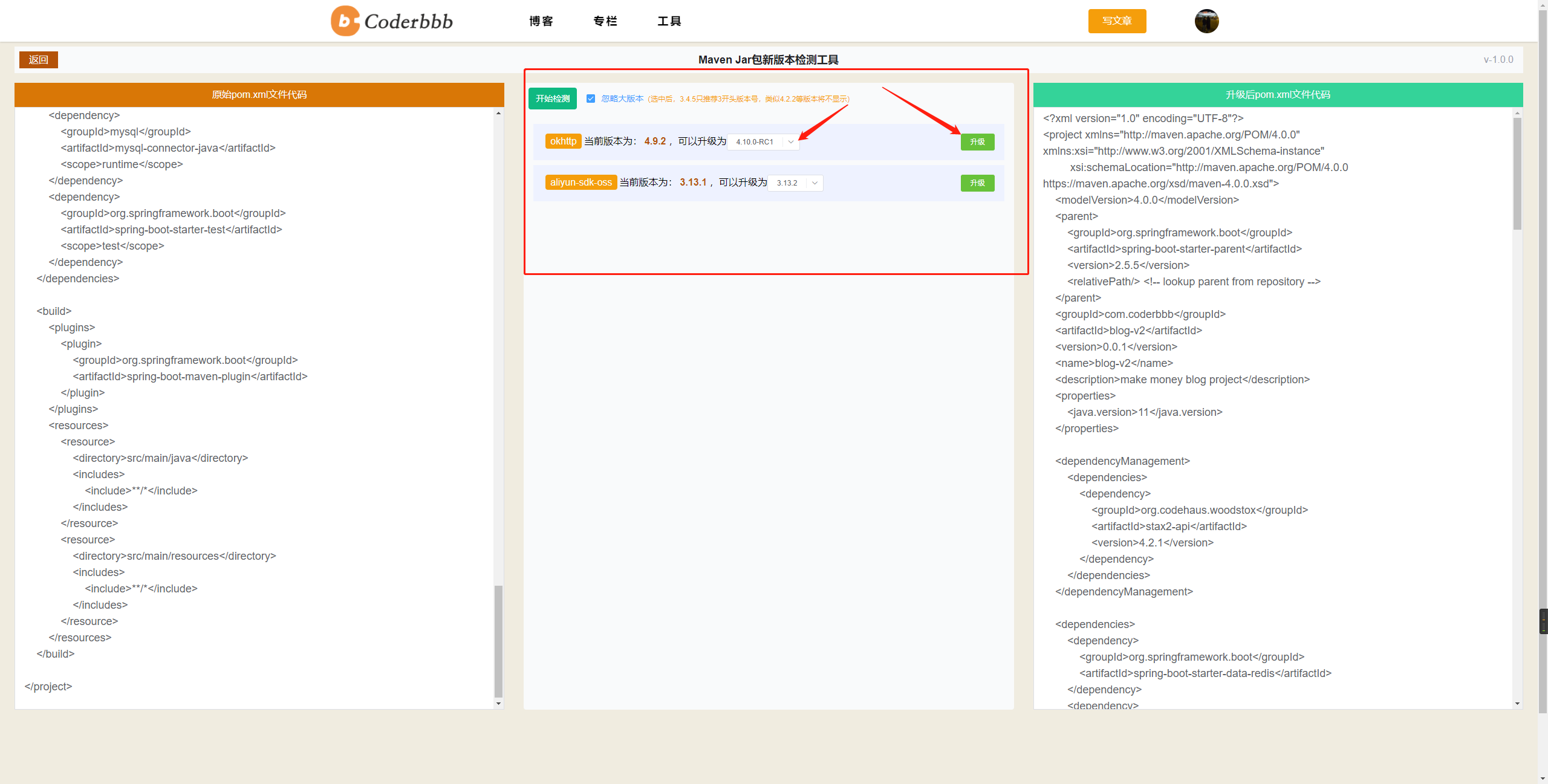Image resolution: width=1548 pixels, height=784 pixels.
Task: Click the dark floating widget on right edge
Action: click(x=1543, y=621)
